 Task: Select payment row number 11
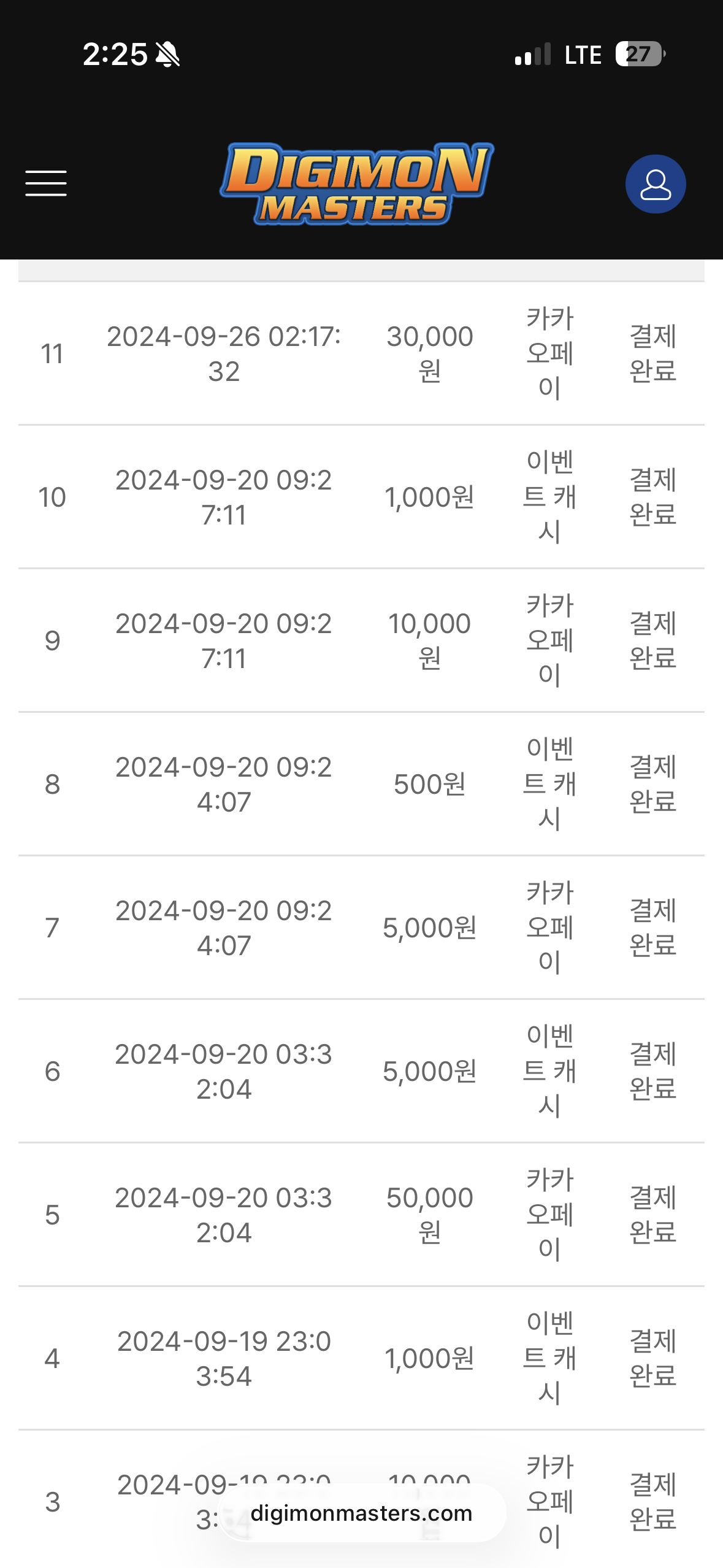pyautogui.click(x=52, y=354)
